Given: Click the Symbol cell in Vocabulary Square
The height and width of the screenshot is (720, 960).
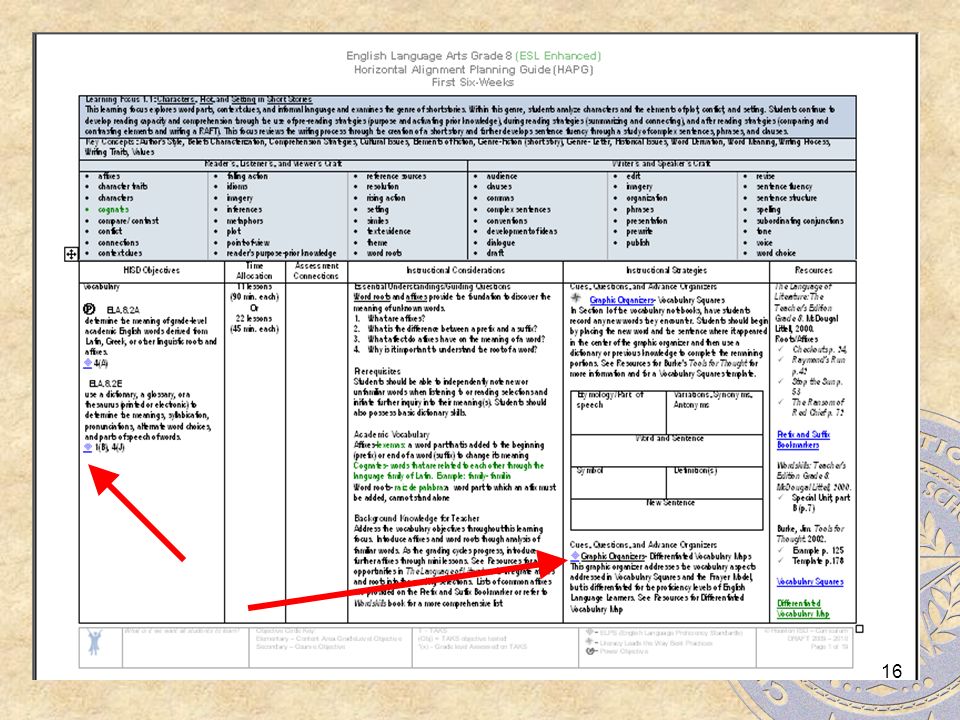Looking at the screenshot, I should click(x=618, y=482).
